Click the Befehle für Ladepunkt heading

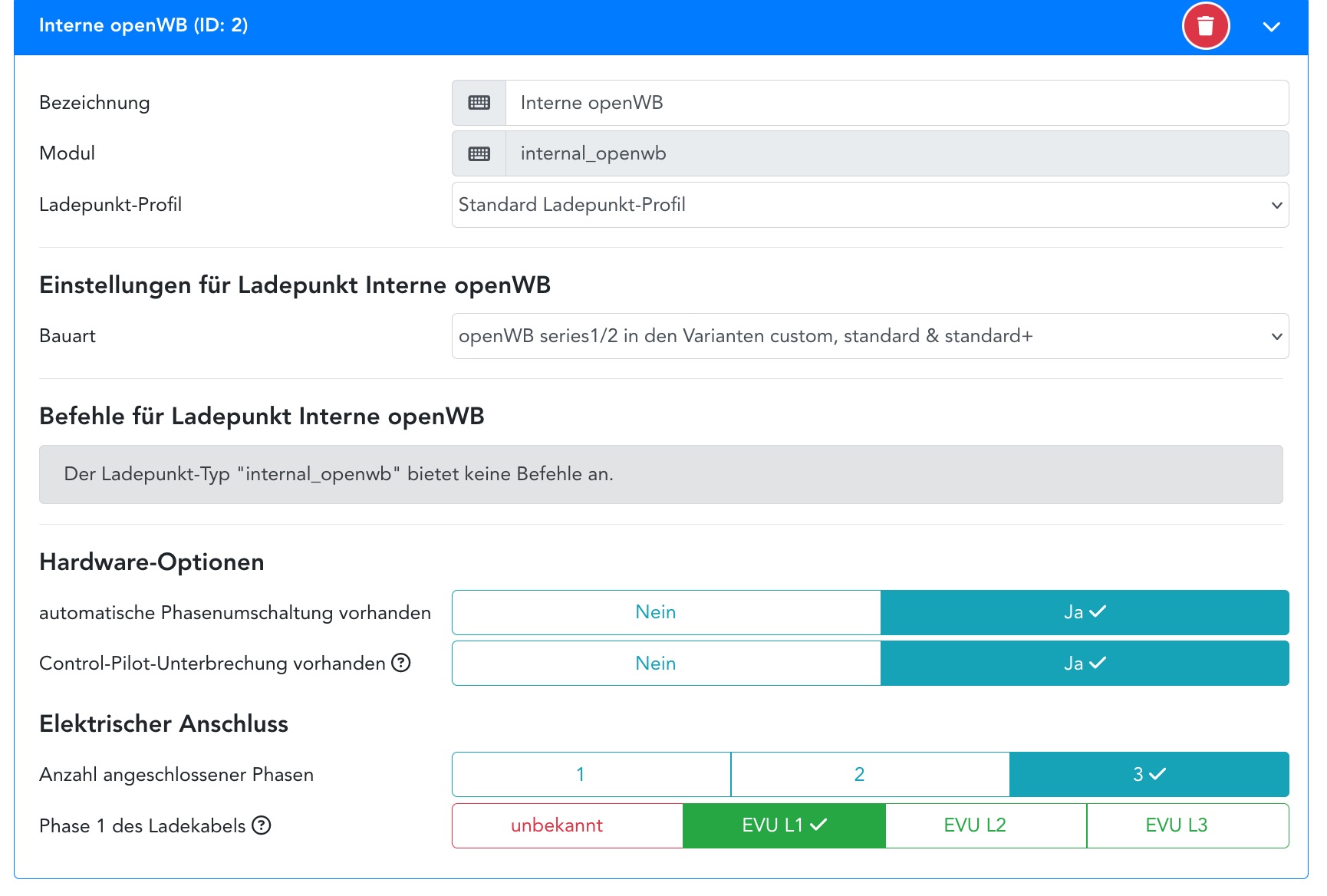click(x=262, y=417)
